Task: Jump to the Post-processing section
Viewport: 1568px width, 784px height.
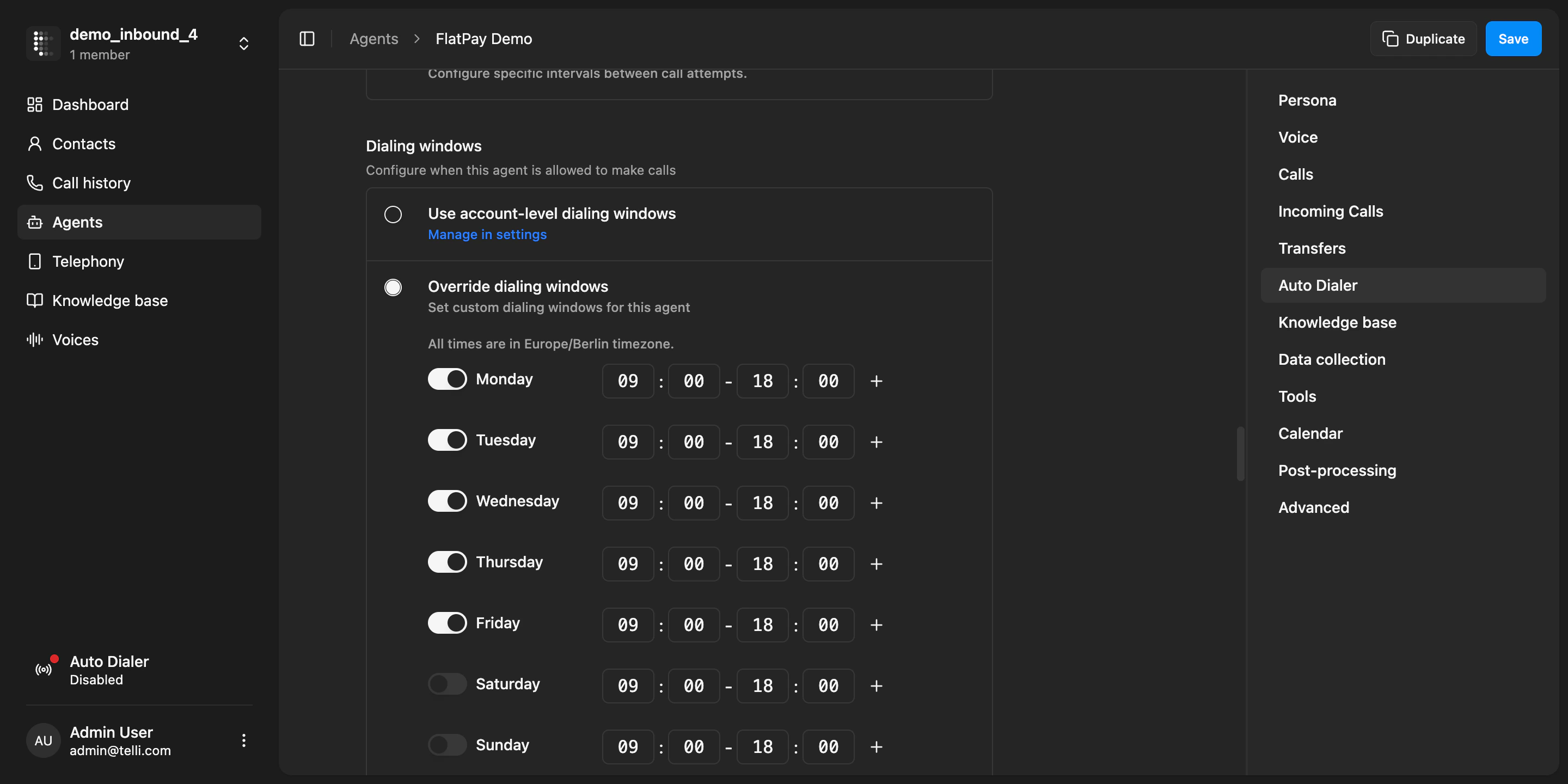Action: click(x=1337, y=470)
